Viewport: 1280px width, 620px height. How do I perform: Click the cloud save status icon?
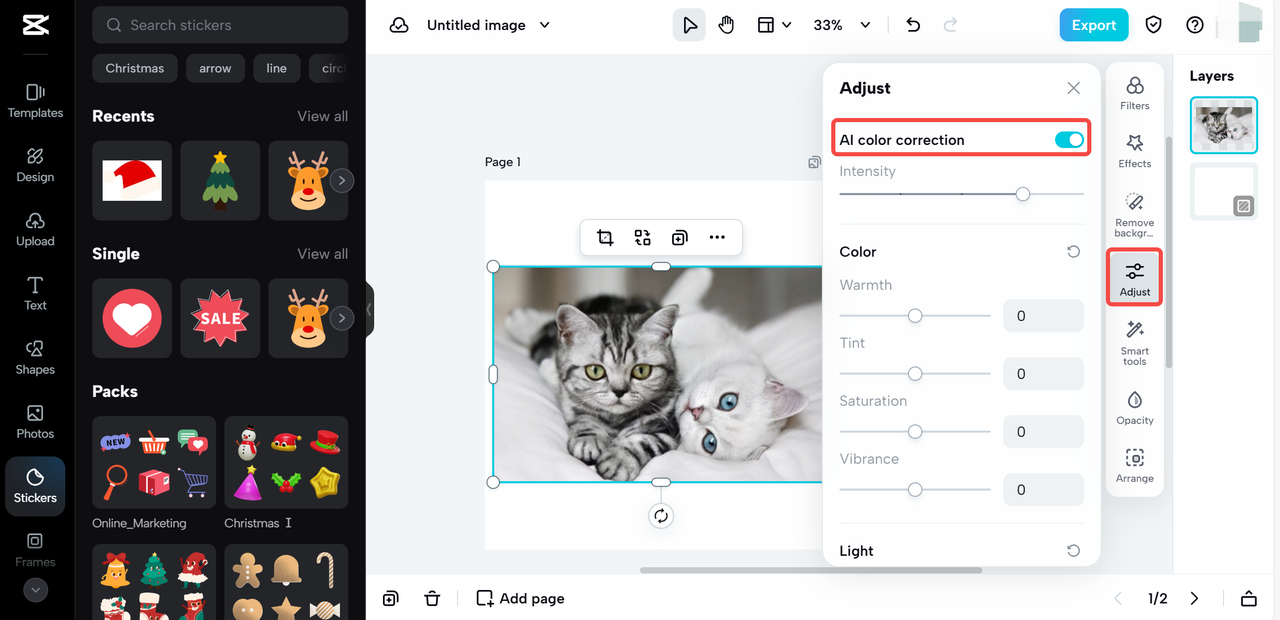coord(399,25)
